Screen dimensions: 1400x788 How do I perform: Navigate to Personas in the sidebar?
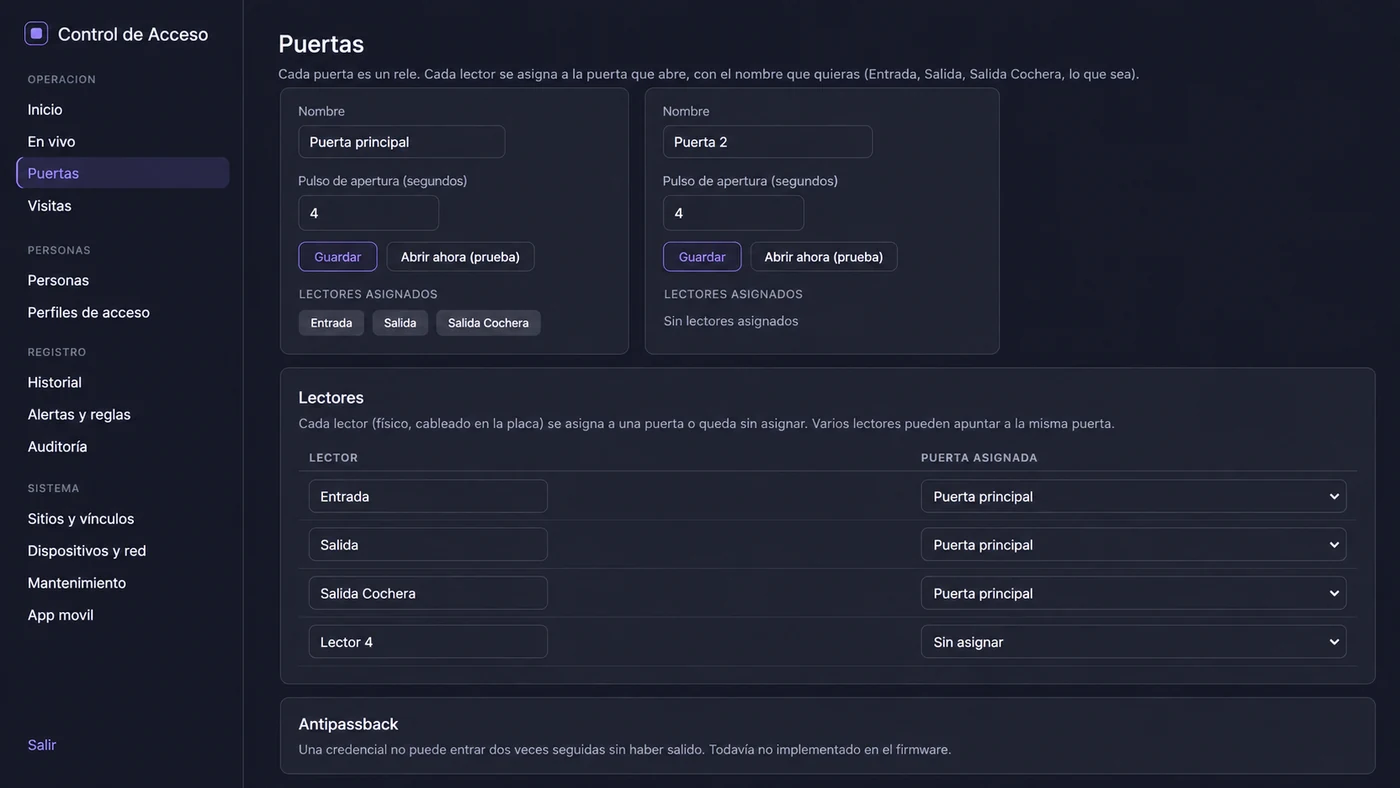[x=58, y=280]
